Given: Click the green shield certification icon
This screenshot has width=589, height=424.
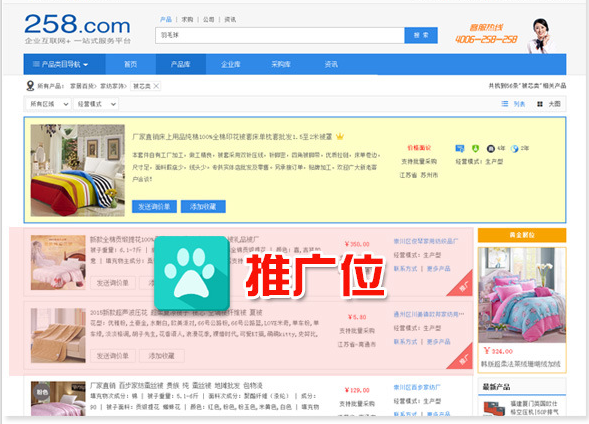Looking at the screenshot, I should (476, 148).
